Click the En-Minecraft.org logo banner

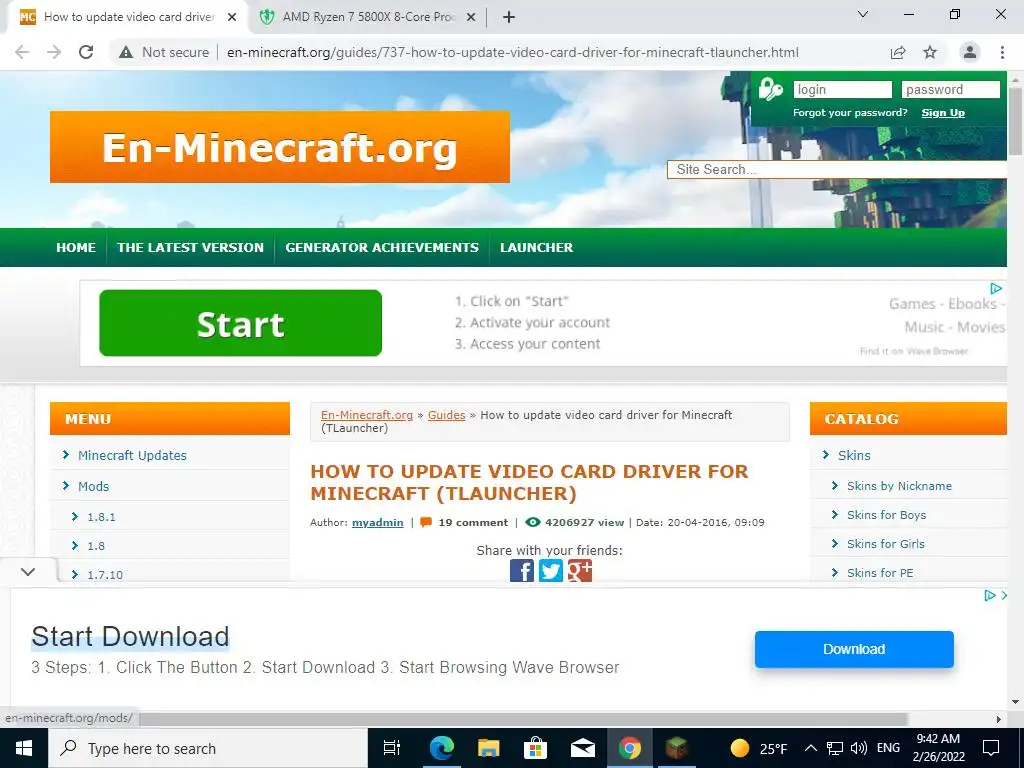[280, 147]
